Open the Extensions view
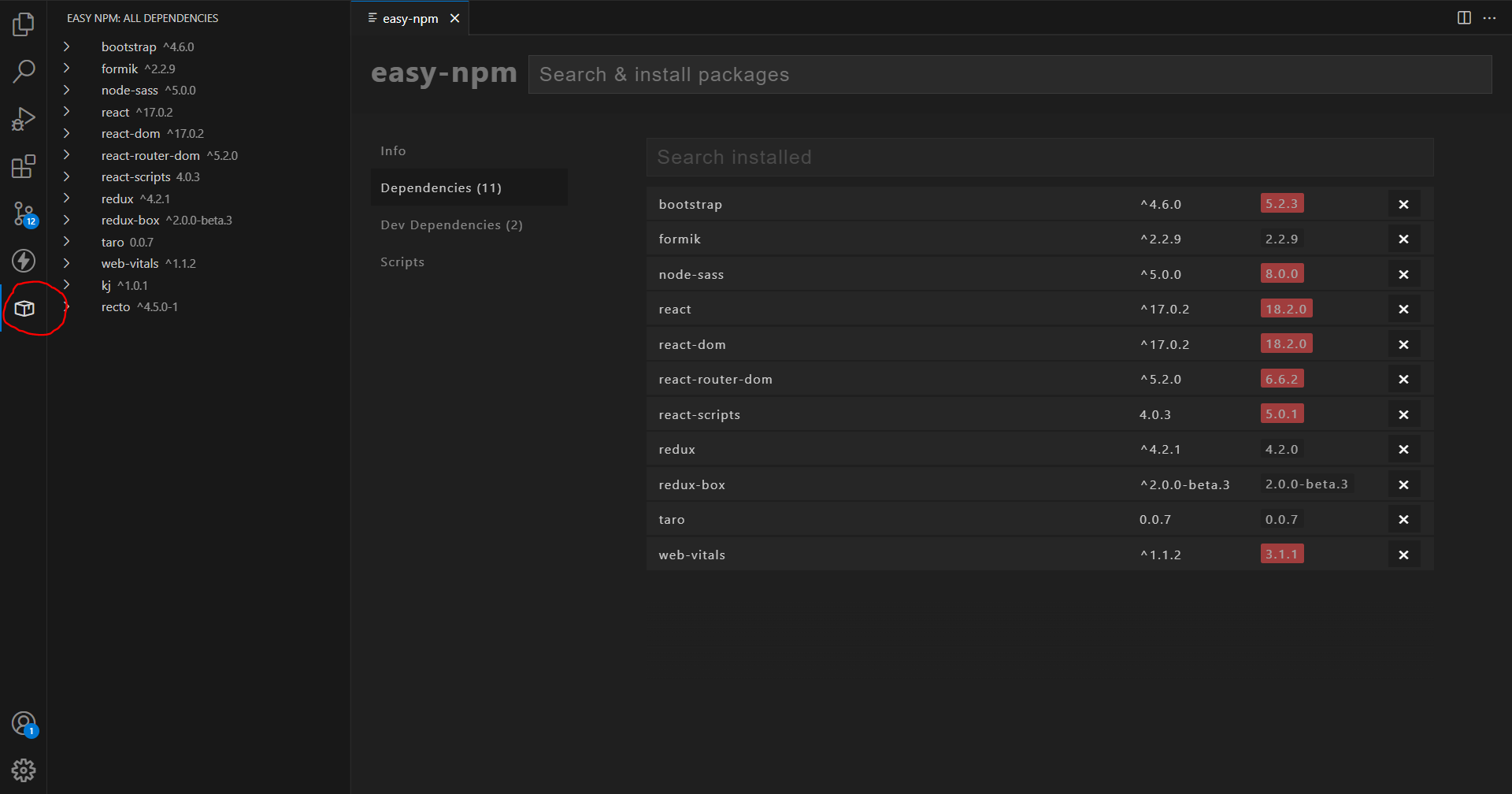Image resolution: width=1512 pixels, height=794 pixels. (x=24, y=166)
